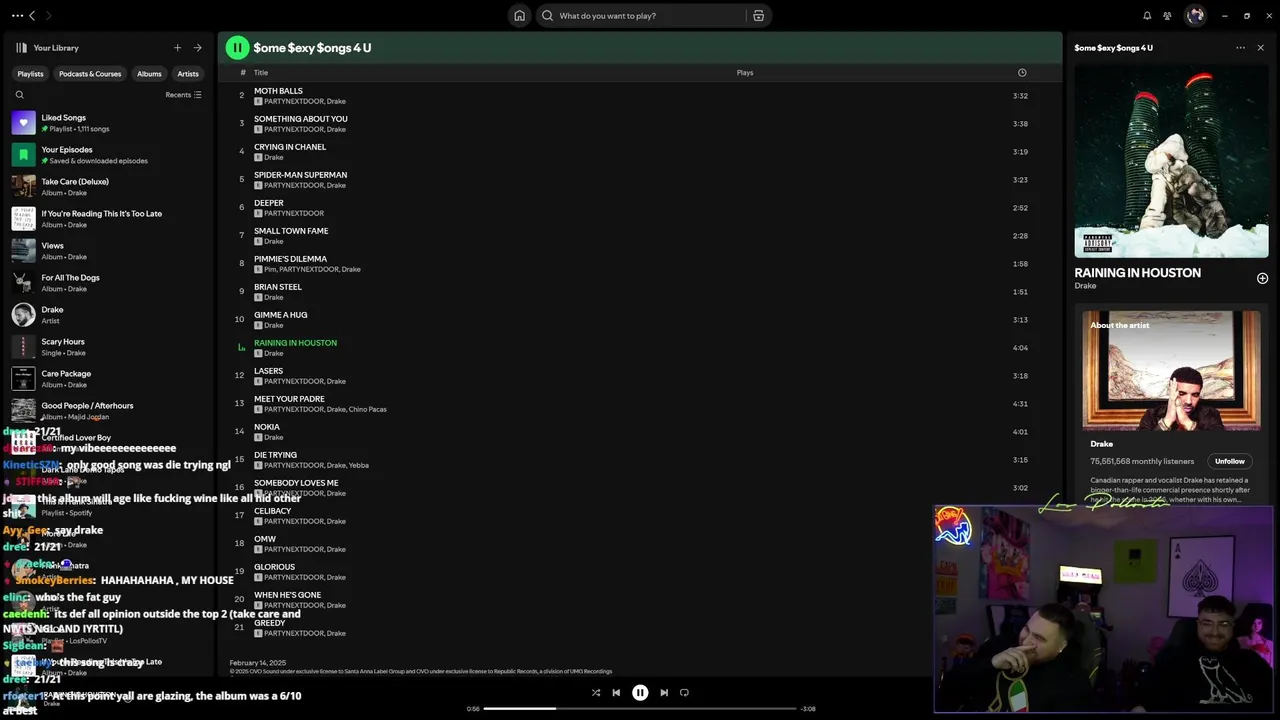1280x720 pixels.
Task: Open Drake link under Now Playing title
Action: click(x=1085, y=286)
